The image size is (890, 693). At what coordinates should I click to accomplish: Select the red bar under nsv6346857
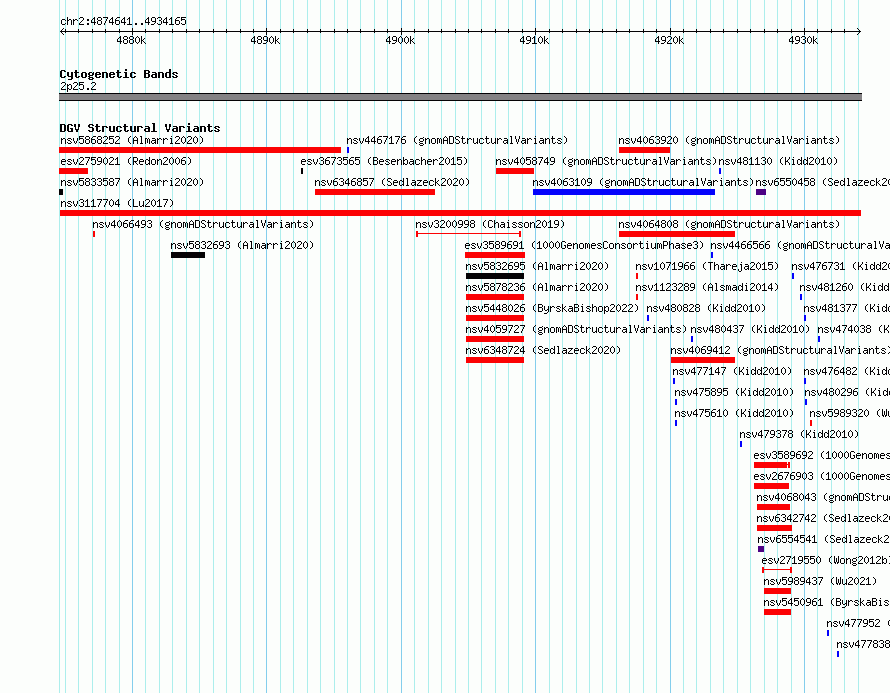coord(375,192)
